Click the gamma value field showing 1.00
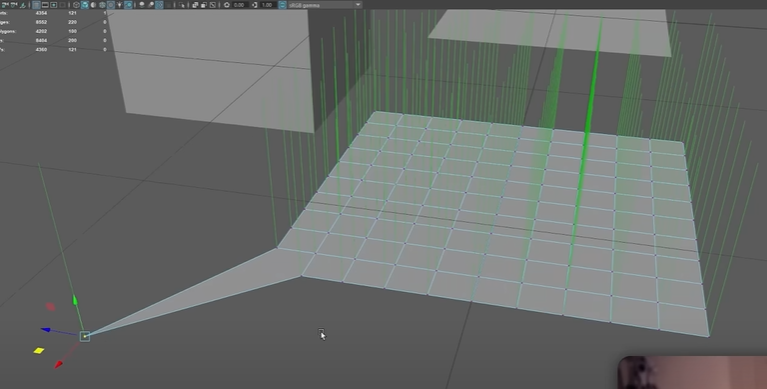Viewport: 767px width, 389px height. point(267,5)
